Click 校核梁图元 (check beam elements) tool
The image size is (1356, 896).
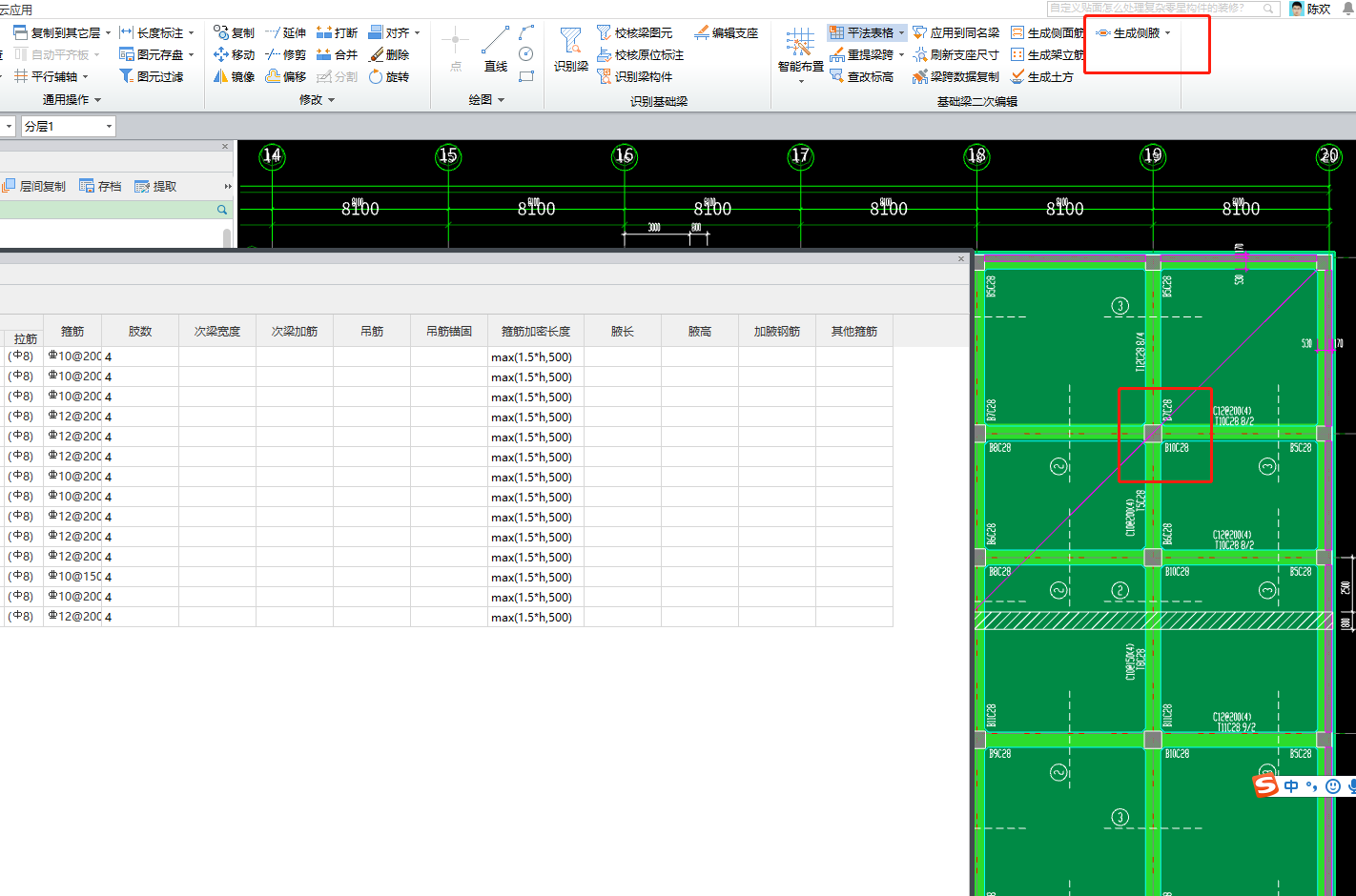pos(635,32)
